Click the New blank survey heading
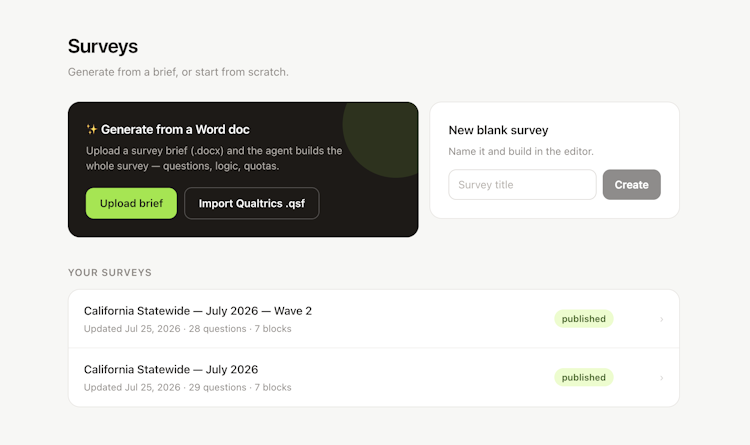Viewport: 750px width, 445px height. (x=498, y=130)
